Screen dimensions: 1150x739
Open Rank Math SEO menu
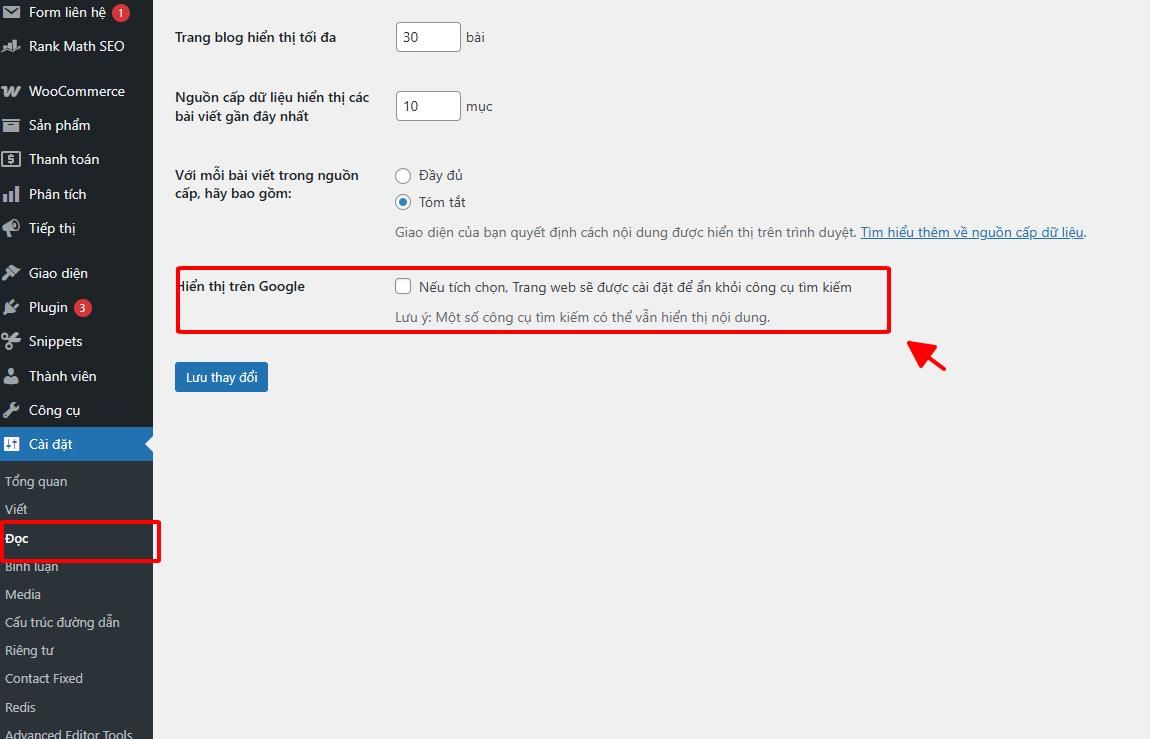76,46
